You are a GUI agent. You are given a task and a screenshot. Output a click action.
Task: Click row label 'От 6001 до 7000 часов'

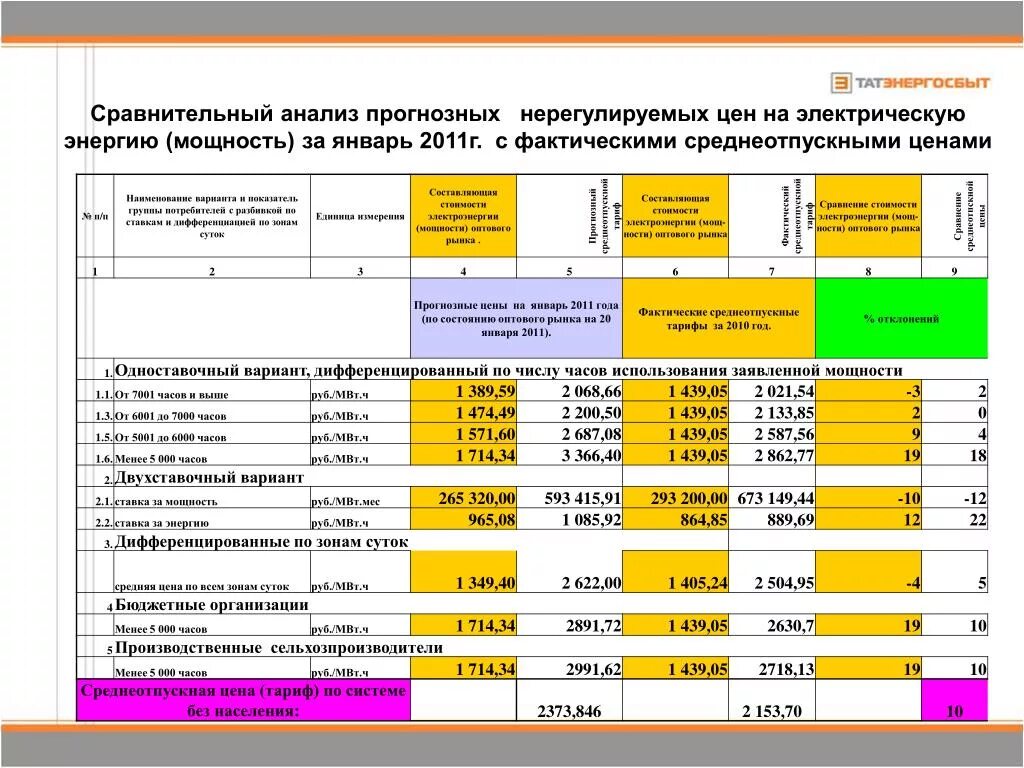coord(171,416)
